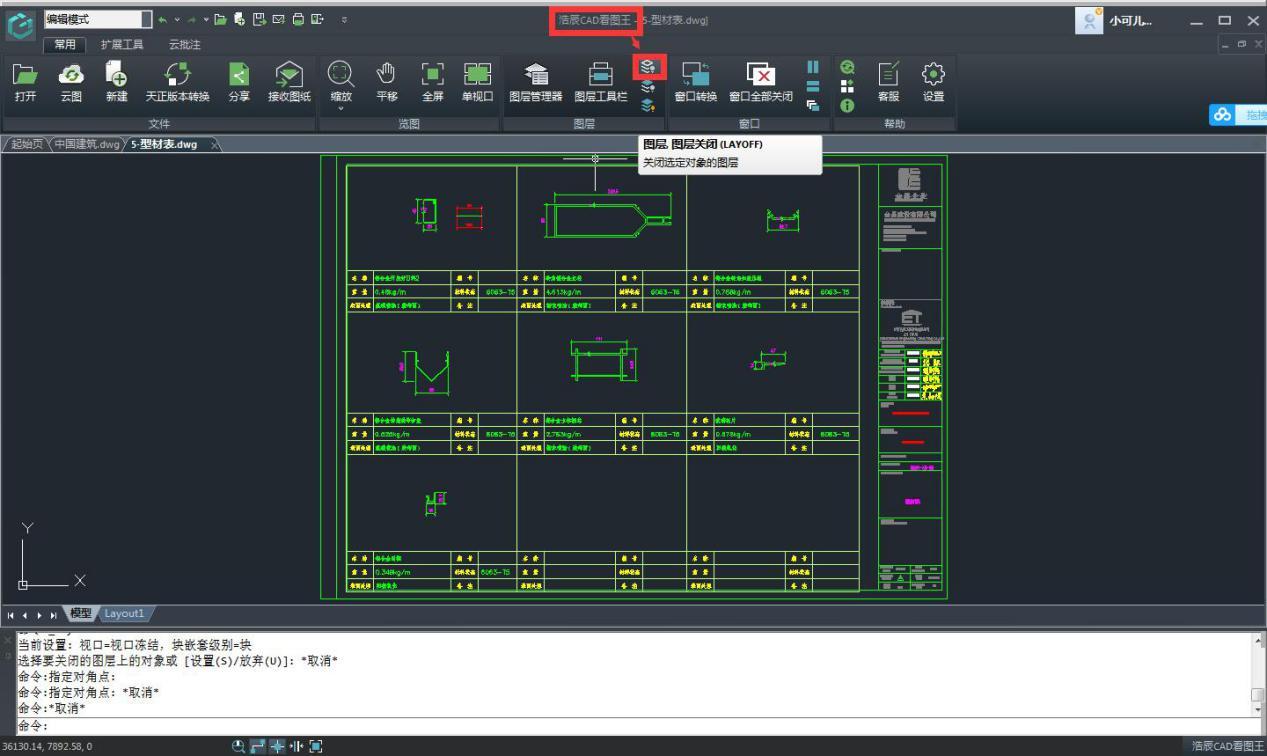Image resolution: width=1267 pixels, height=756 pixels.
Task: Go to last layout tab arrow
Action: (x=53, y=614)
